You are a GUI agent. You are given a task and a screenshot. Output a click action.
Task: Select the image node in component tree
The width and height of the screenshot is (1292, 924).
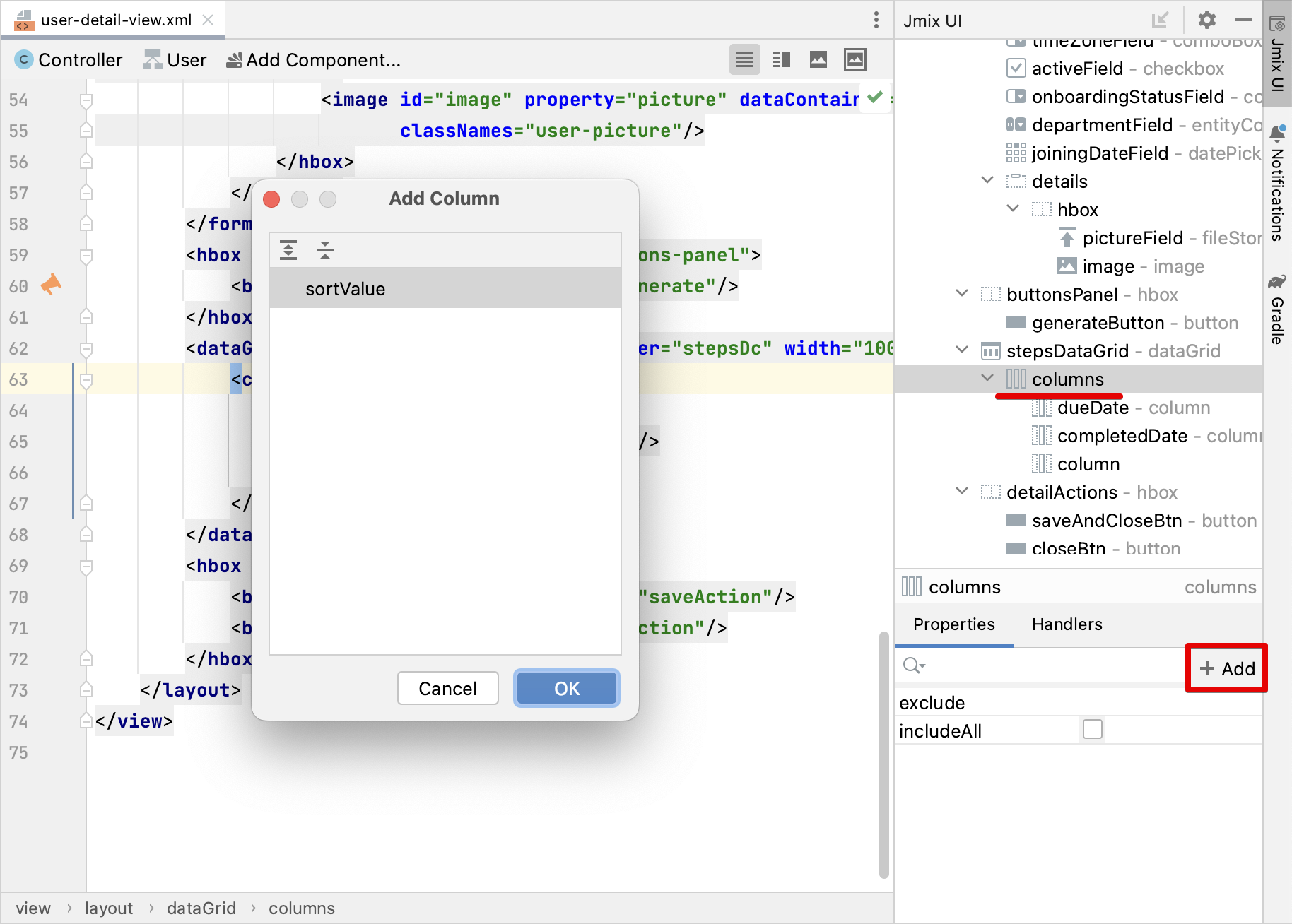click(x=1131, y=266)
